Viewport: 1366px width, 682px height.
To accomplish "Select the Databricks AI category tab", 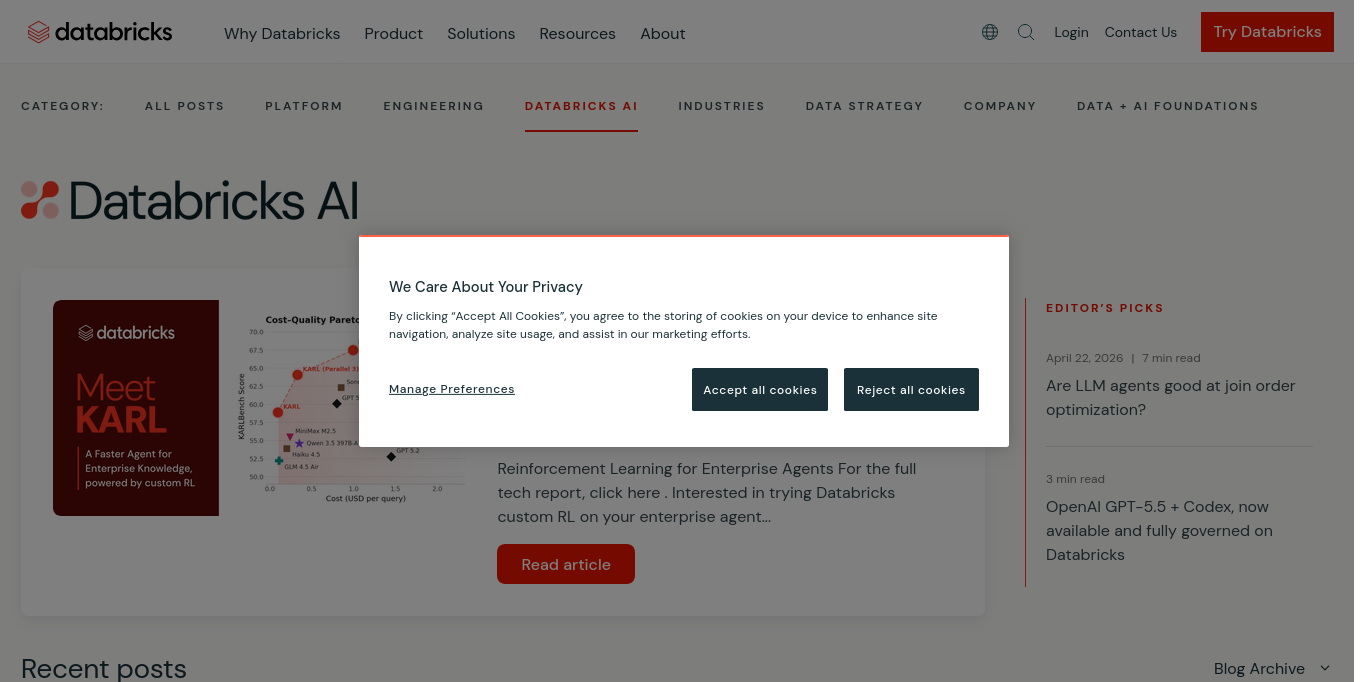I will [x=581, y=106].
